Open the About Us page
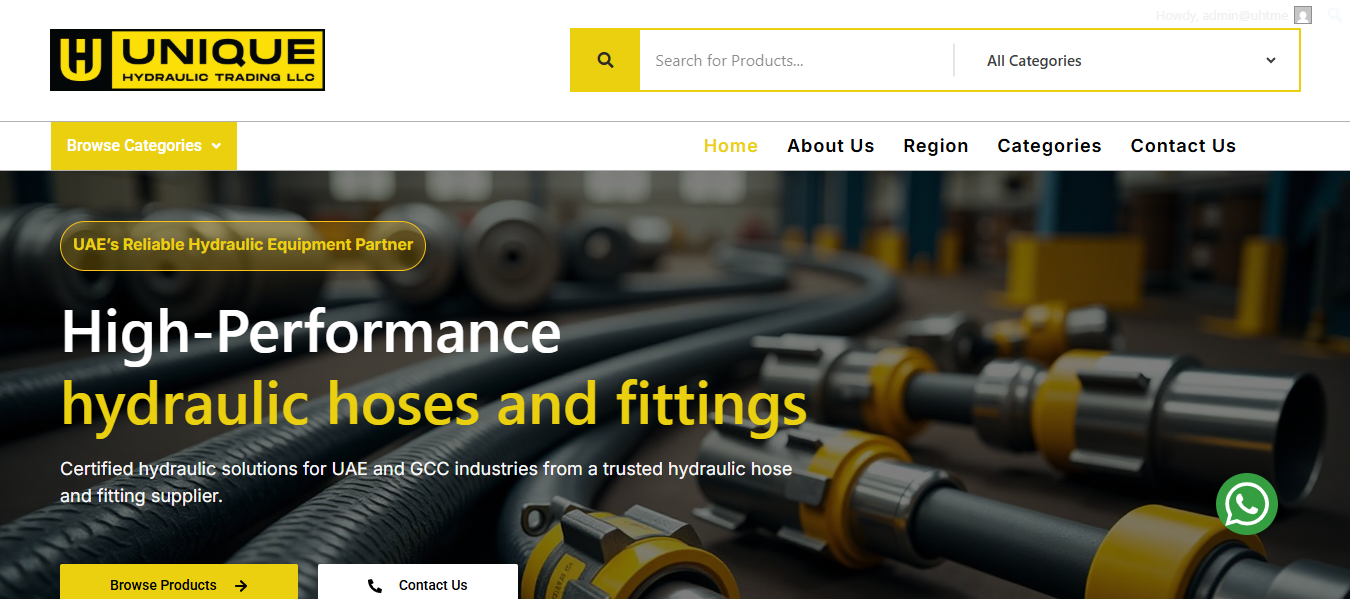 830,146
